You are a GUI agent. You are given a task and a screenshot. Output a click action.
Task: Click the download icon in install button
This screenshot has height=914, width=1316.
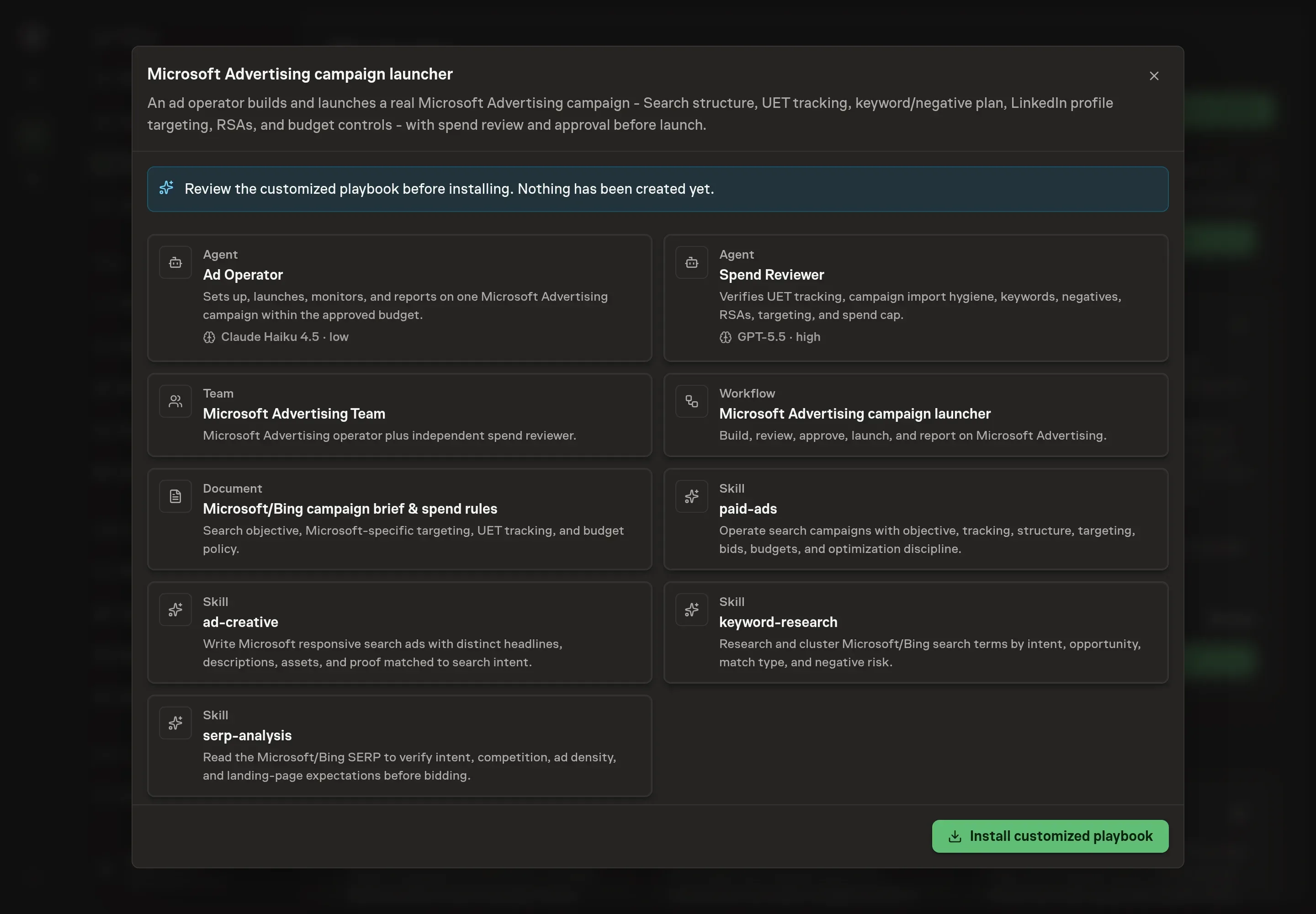tap(954, 837)
